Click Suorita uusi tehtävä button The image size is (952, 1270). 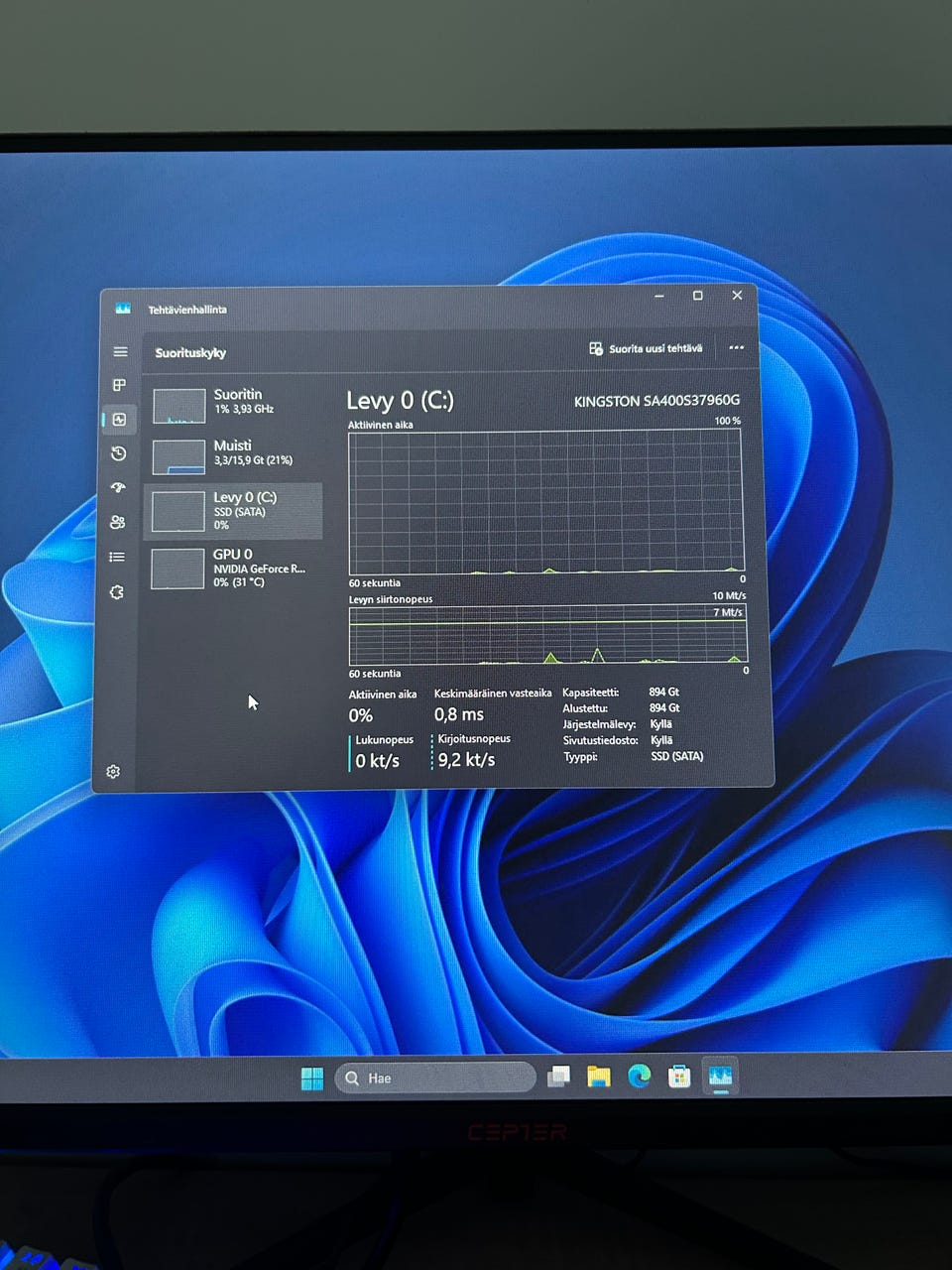tap(646, 348)
